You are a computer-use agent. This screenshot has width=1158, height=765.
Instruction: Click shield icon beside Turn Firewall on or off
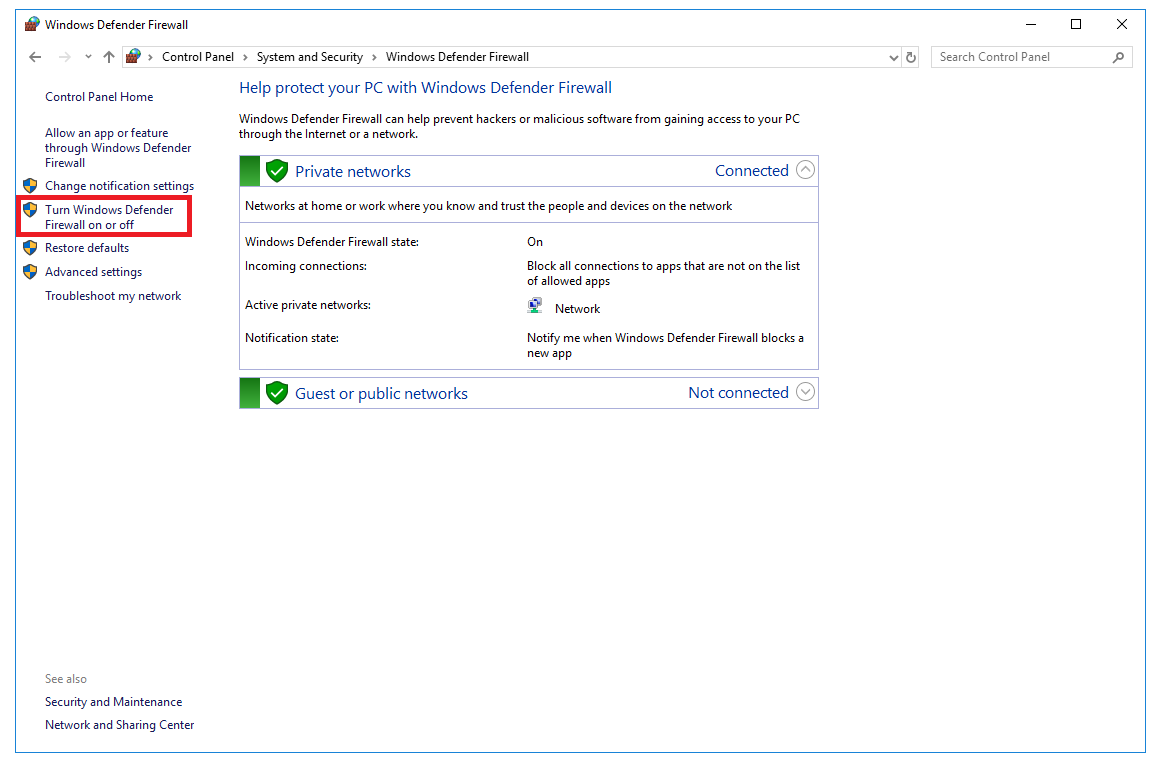[x=30, y=210]
